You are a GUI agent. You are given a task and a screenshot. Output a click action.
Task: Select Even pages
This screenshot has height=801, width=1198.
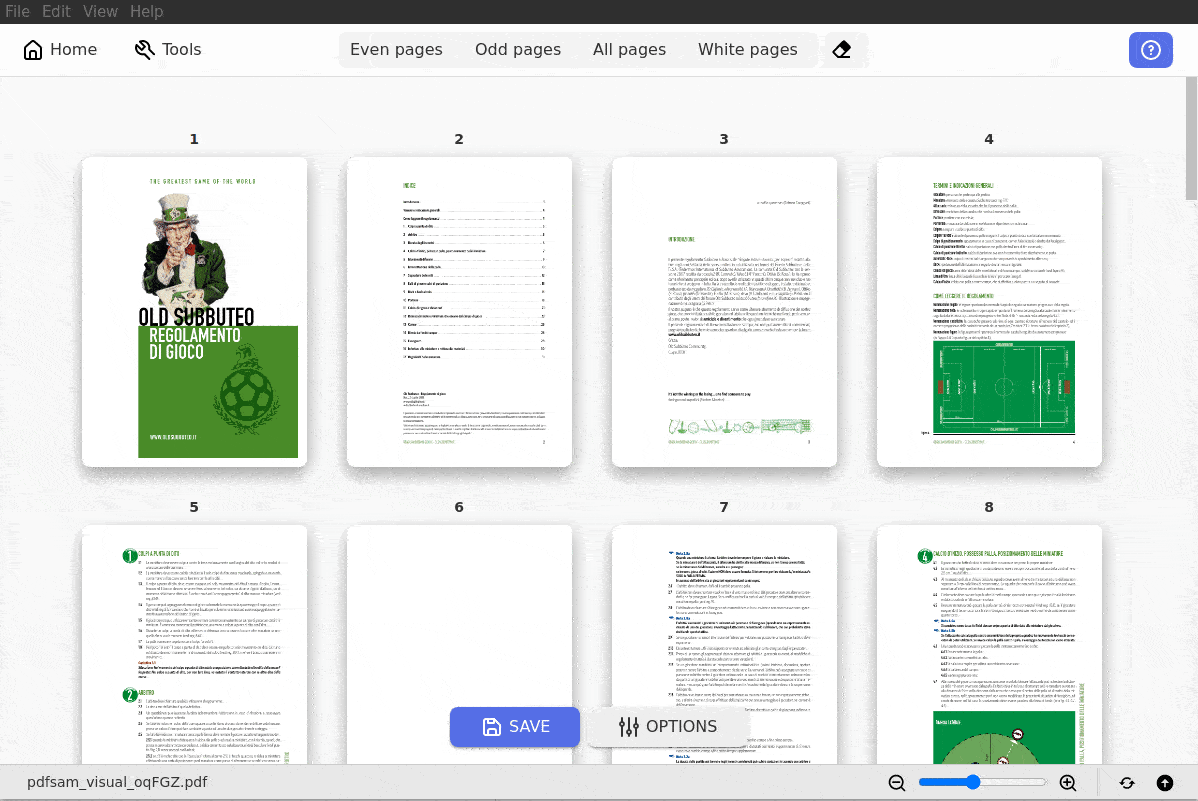(x=396, y=50)
